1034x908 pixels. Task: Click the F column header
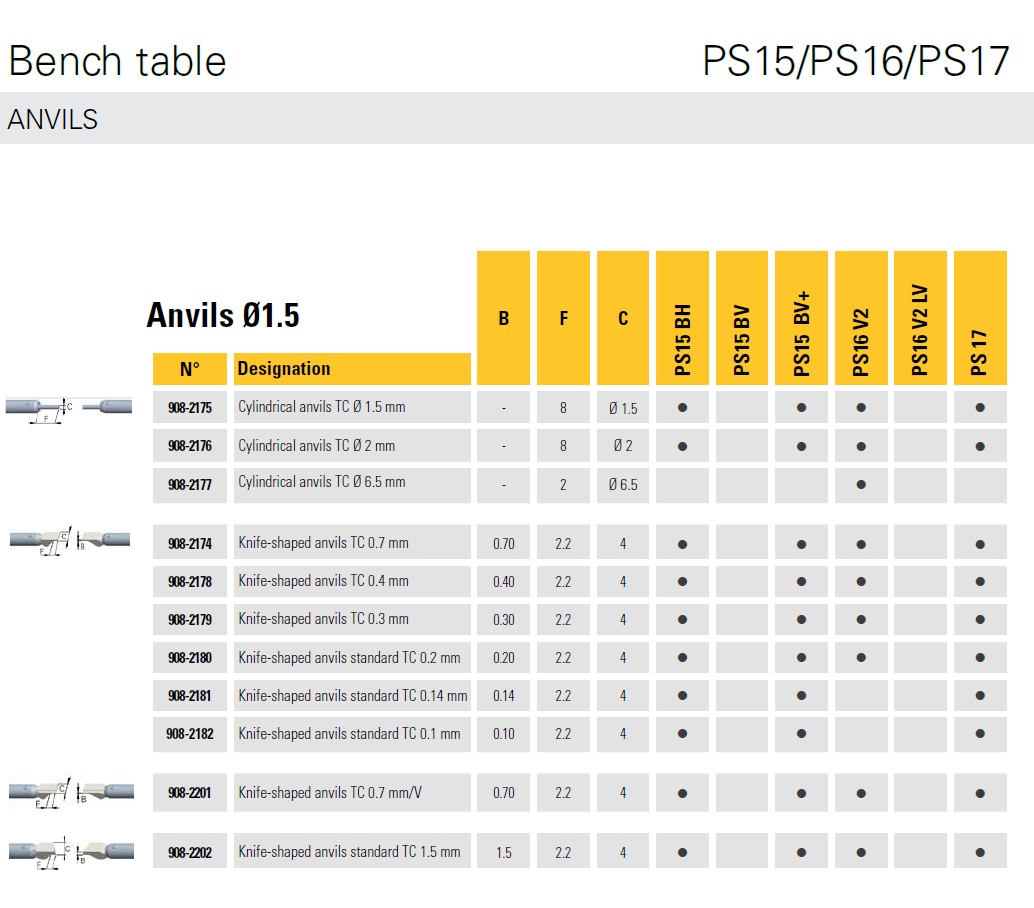click(563, 318)
